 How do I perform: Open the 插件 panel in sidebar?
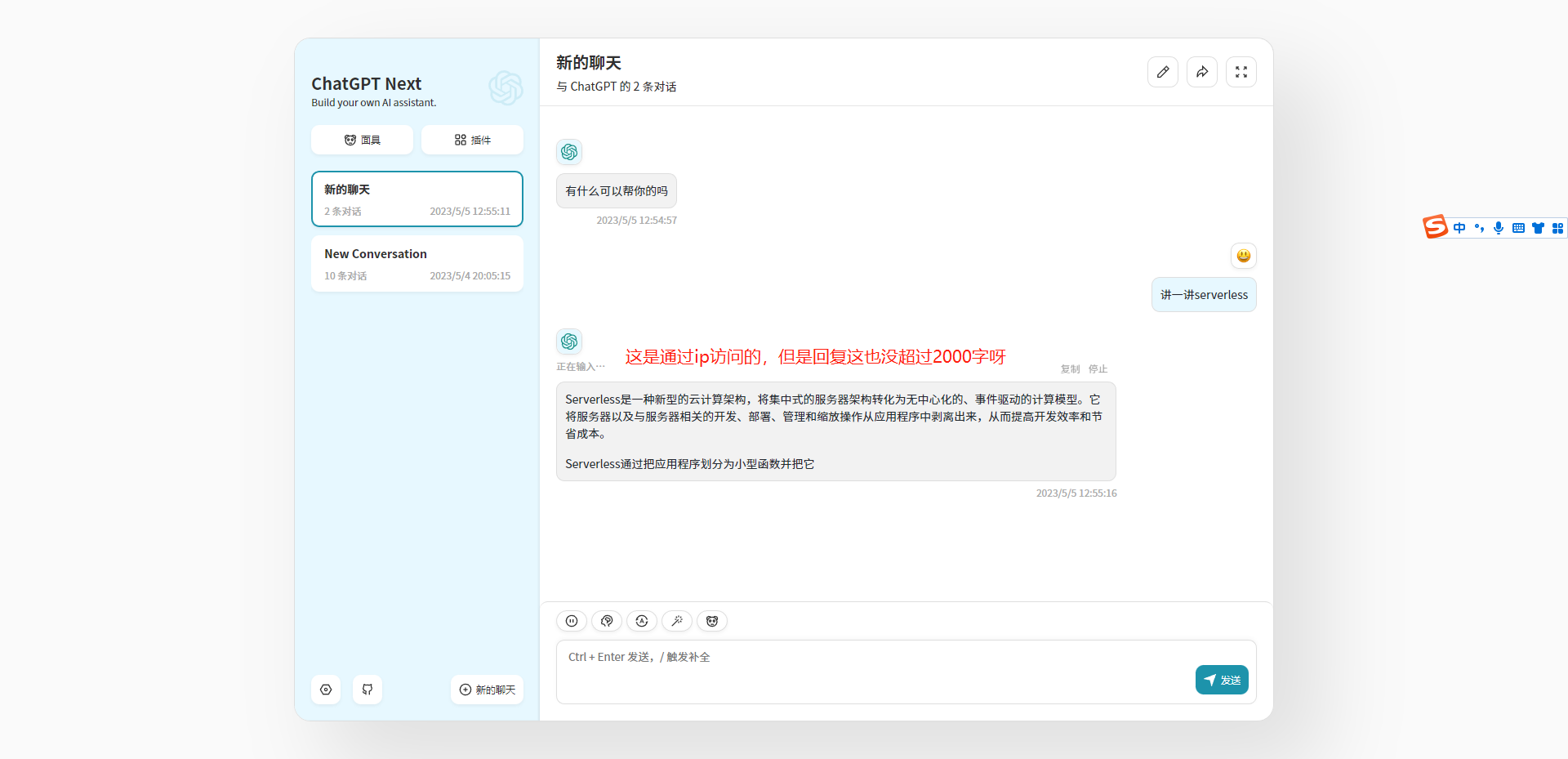pyautogui.click(x=472, y=140)
